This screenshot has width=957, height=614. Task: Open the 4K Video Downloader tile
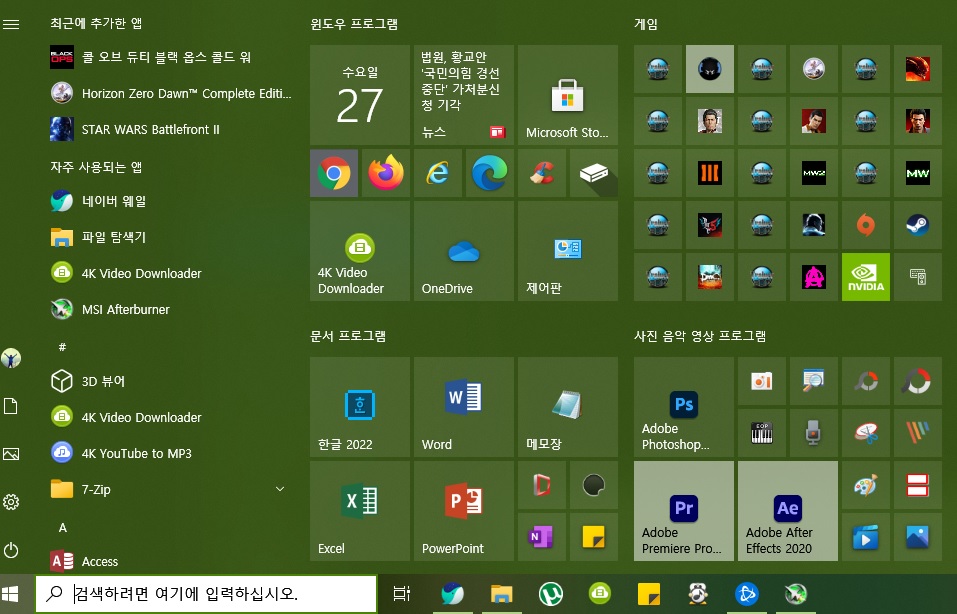(x=359, y=251)
